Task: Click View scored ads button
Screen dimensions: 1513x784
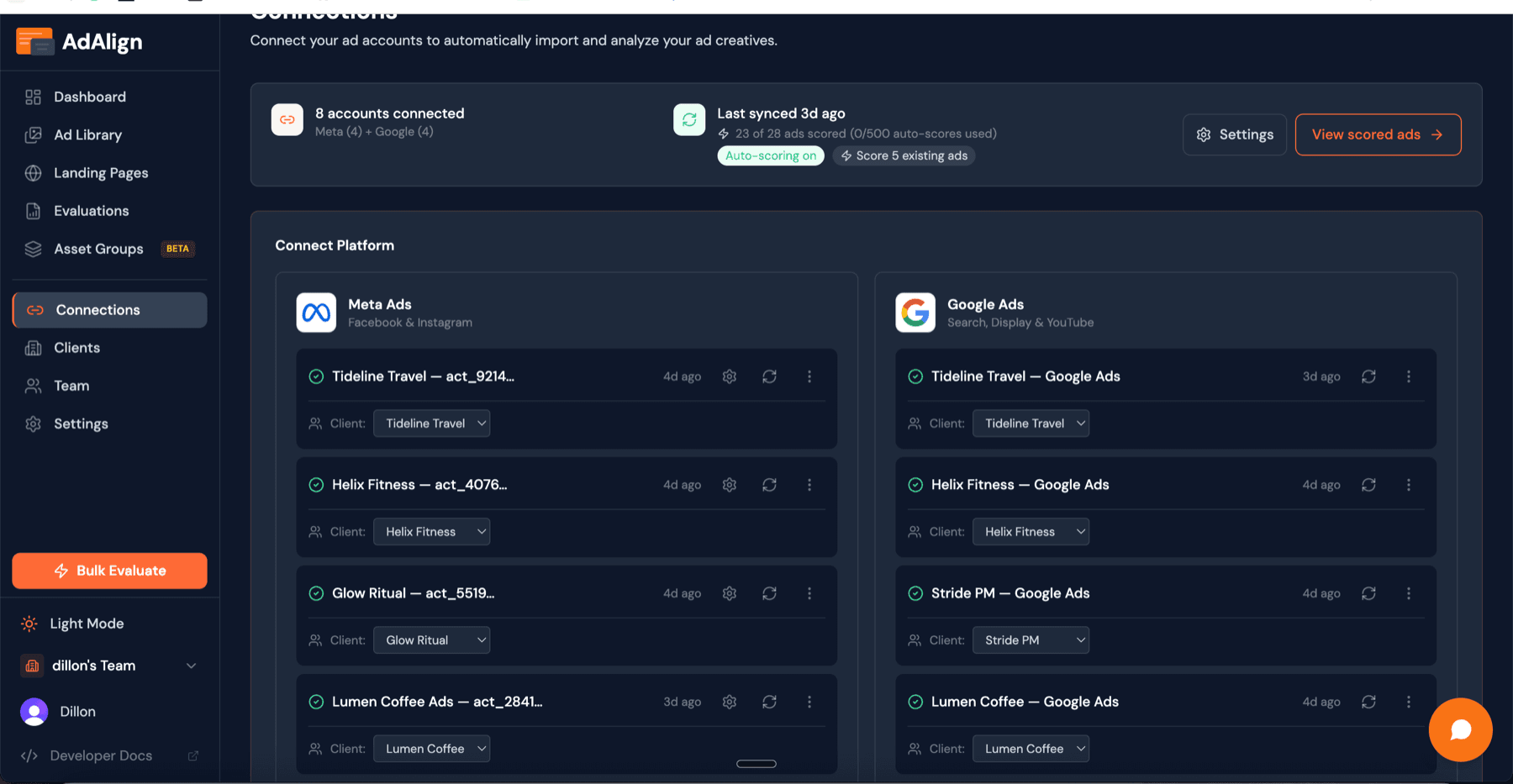Action: click(x=1378, y=134)
